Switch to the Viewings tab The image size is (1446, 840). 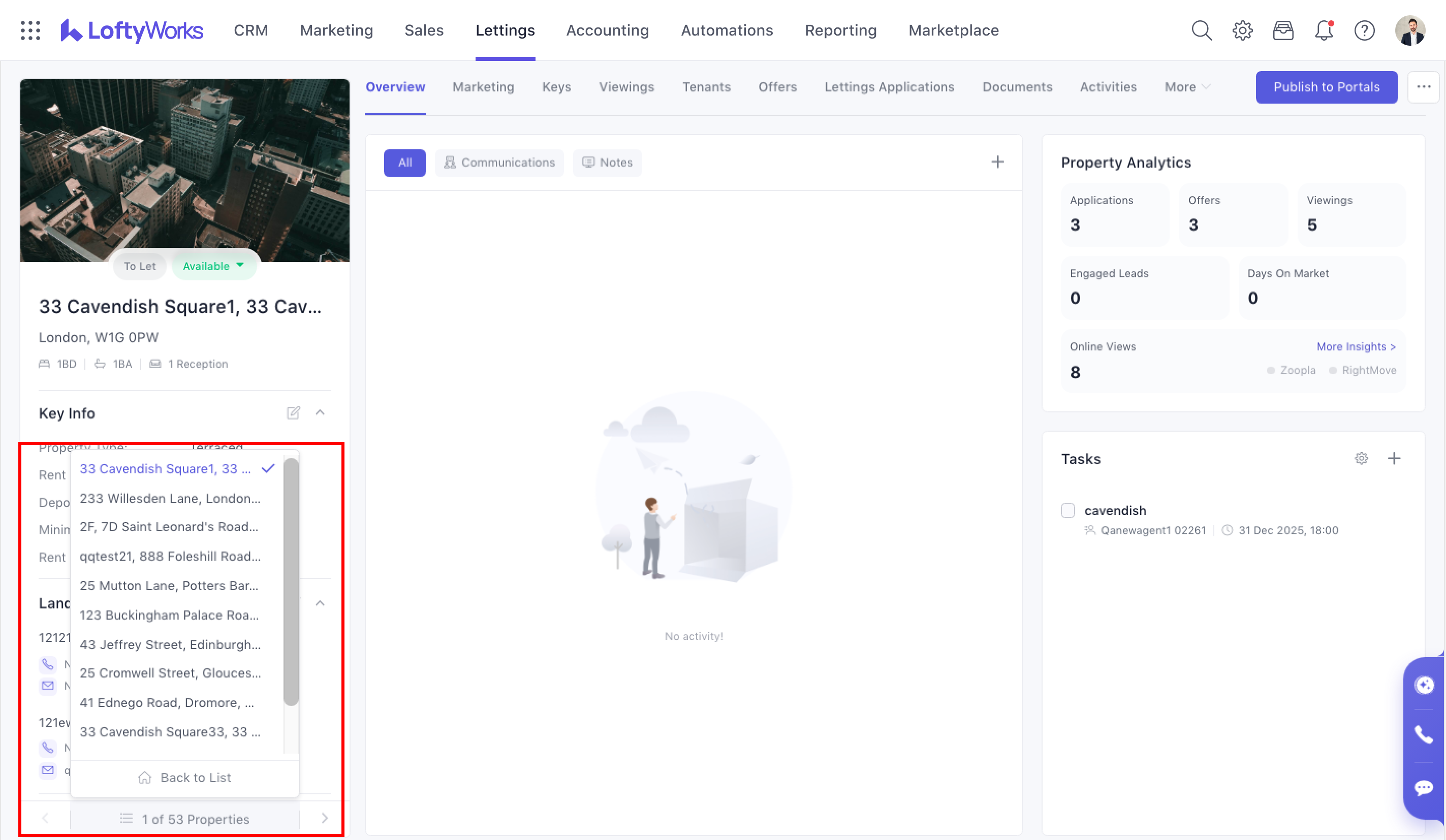point(626,86)
